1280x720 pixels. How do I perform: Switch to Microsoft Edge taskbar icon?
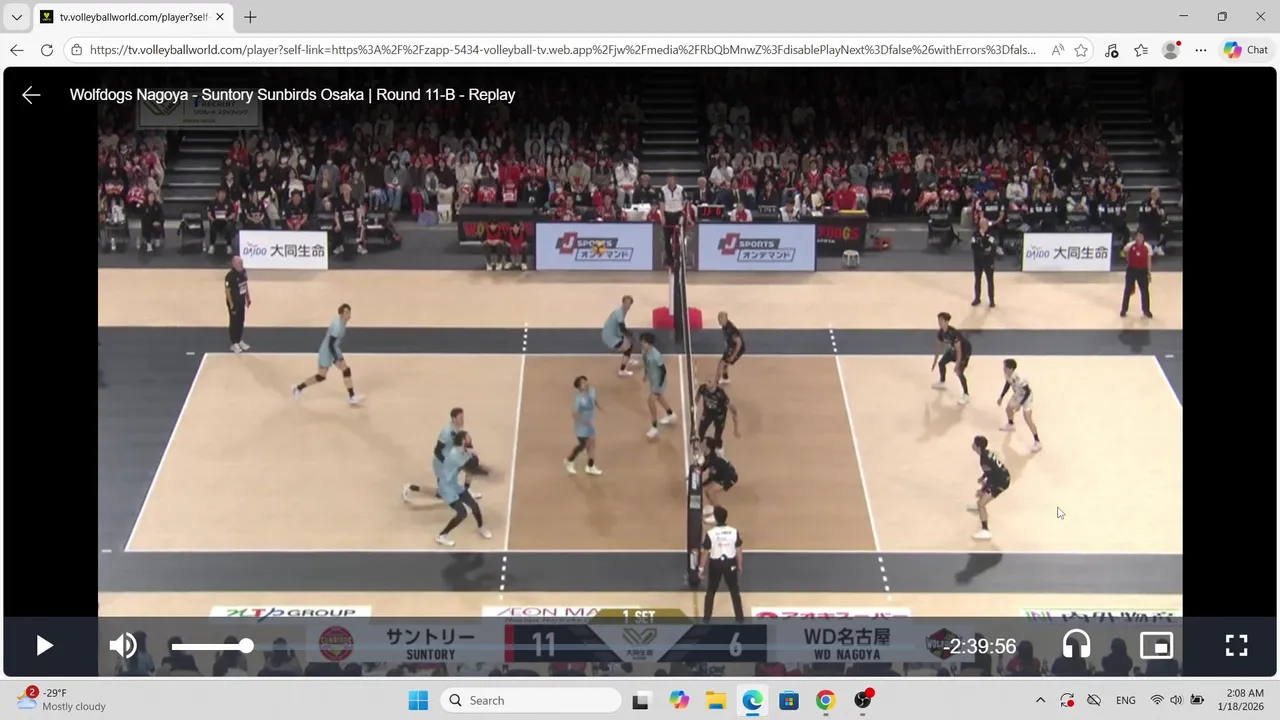(x=752, y=700)
